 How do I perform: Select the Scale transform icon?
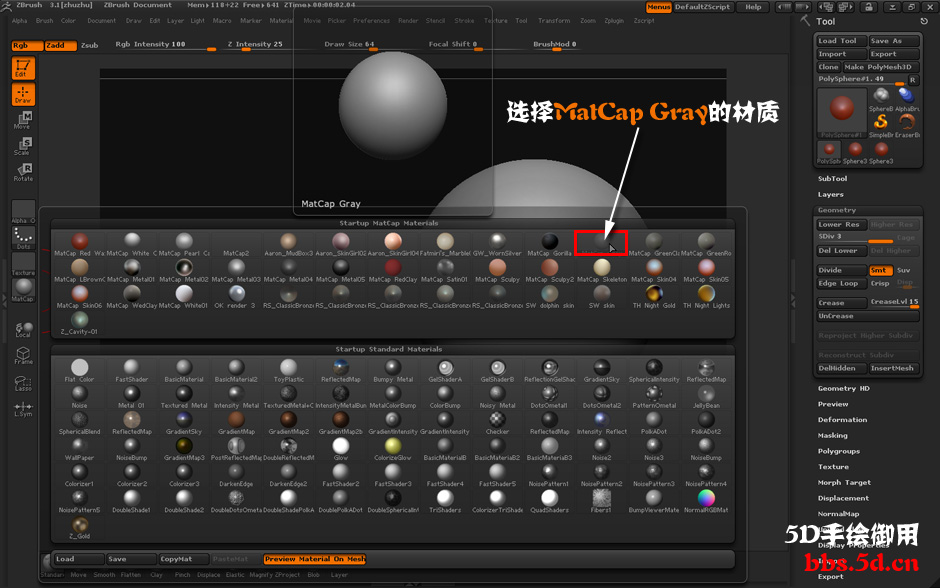[x=23, y=146]
